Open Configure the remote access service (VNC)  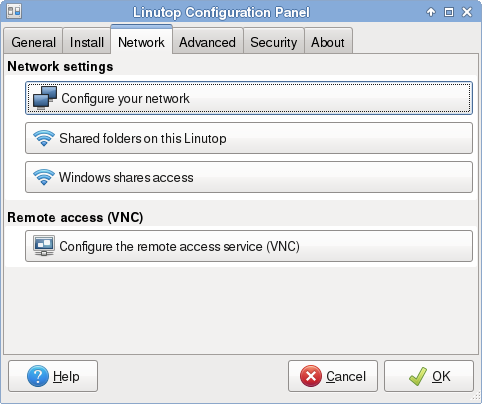point(249,246)
